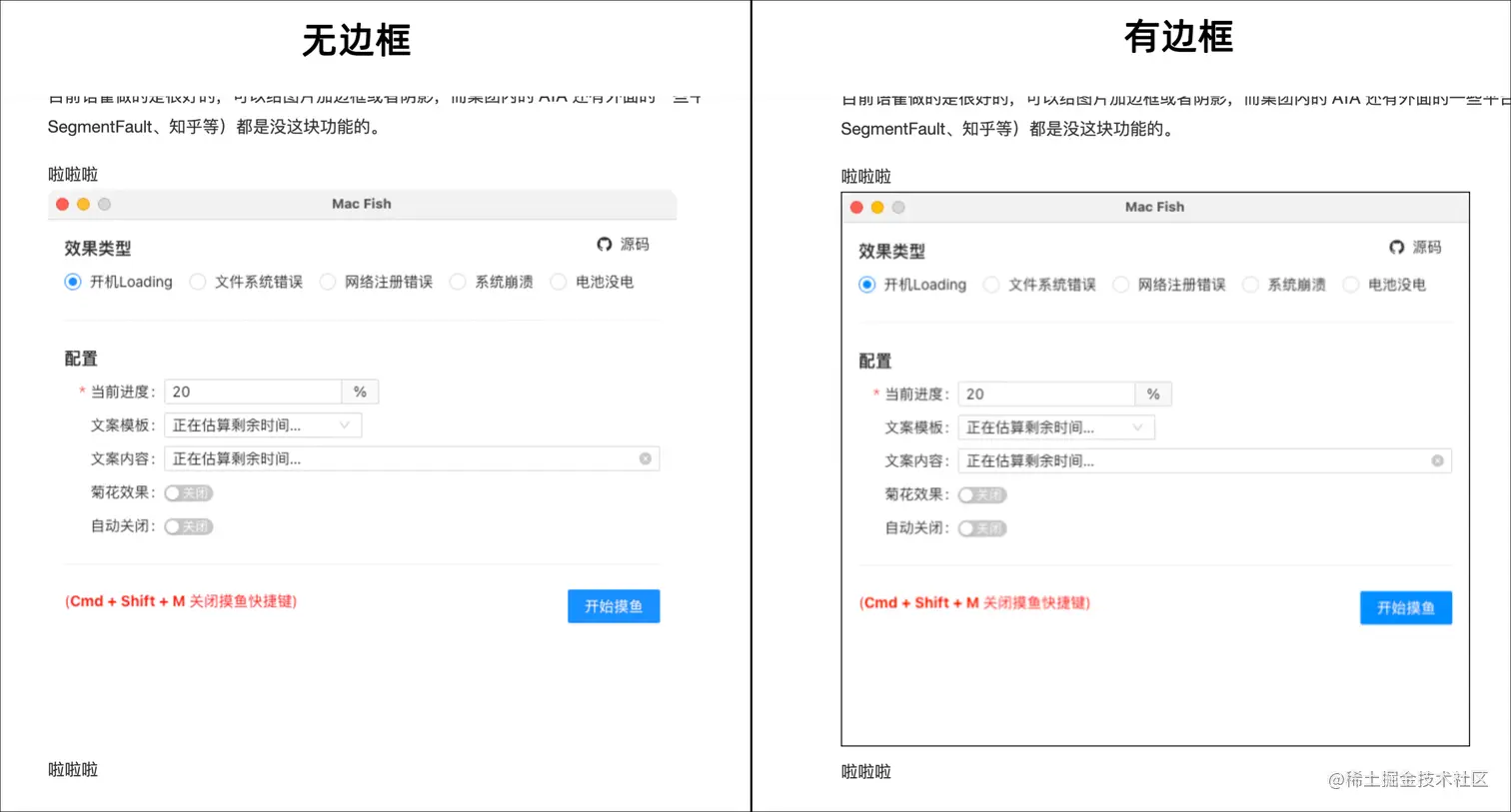The width and height of the screenshot is (1511, 812).
Task: Open the GitHub 源码 icon in left panel
Action: pyautogui.click(x=605, y=245)
